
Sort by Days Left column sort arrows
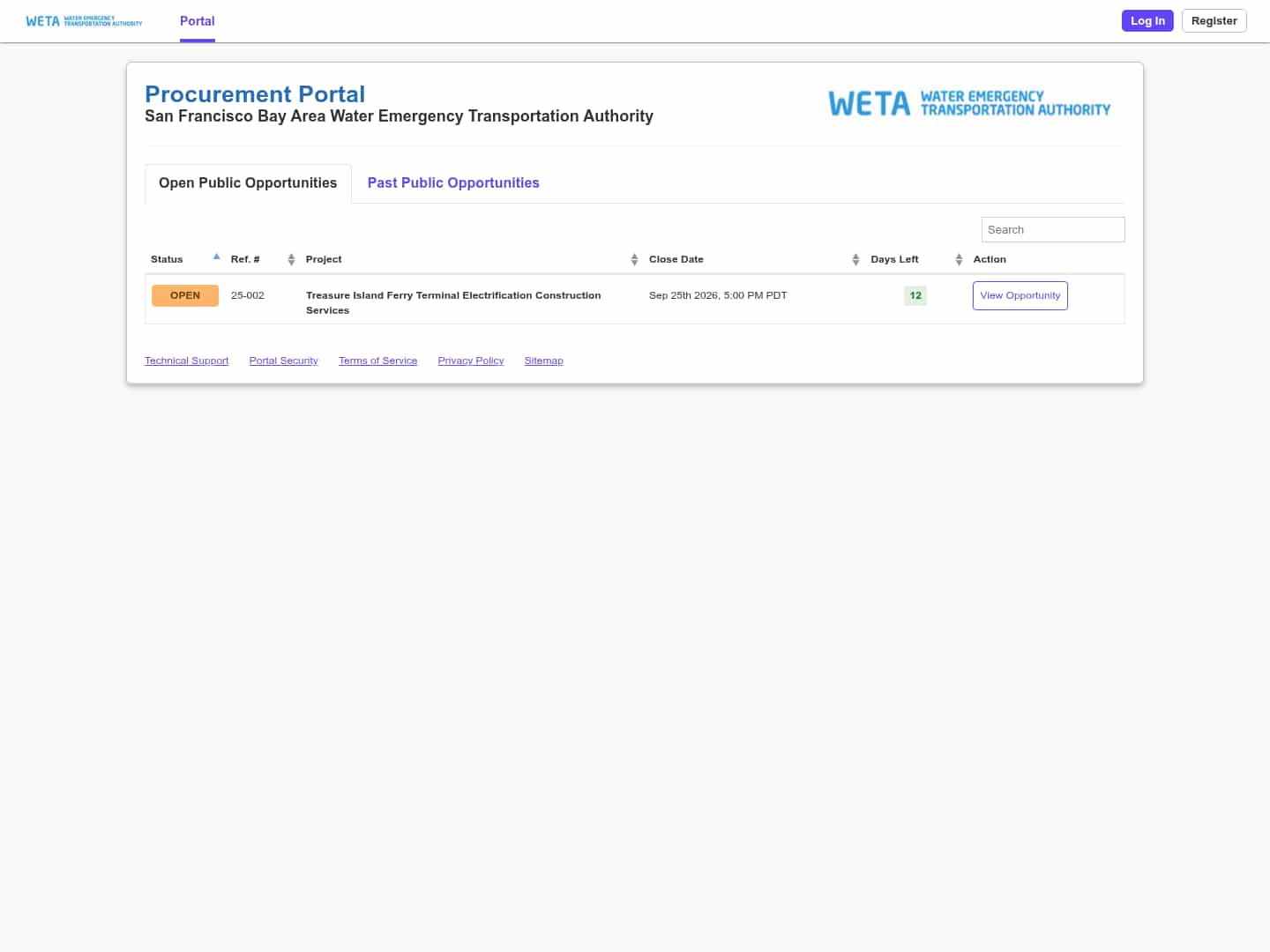[959, 259]
